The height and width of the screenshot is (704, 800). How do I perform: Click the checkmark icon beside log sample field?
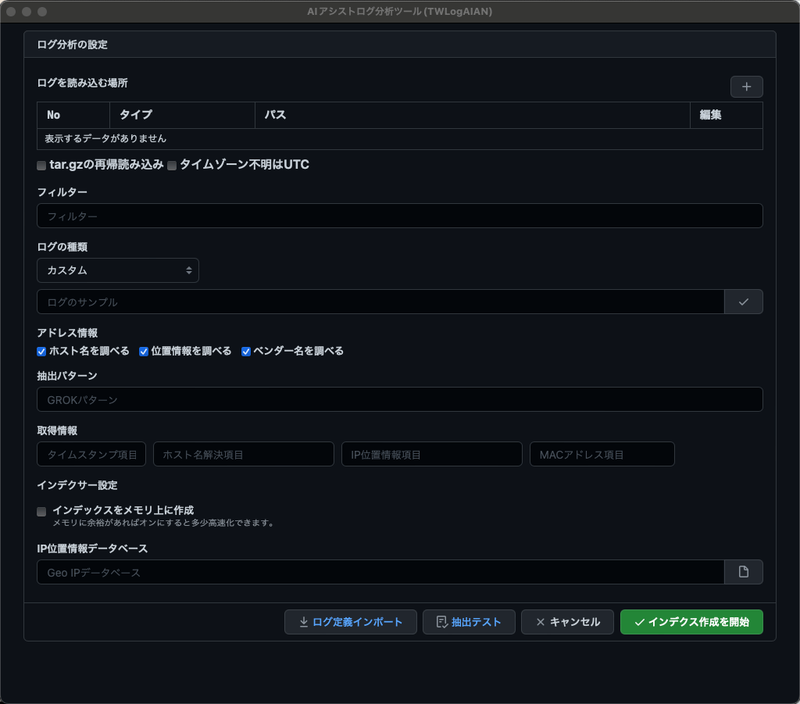click(x=743, y=302)
